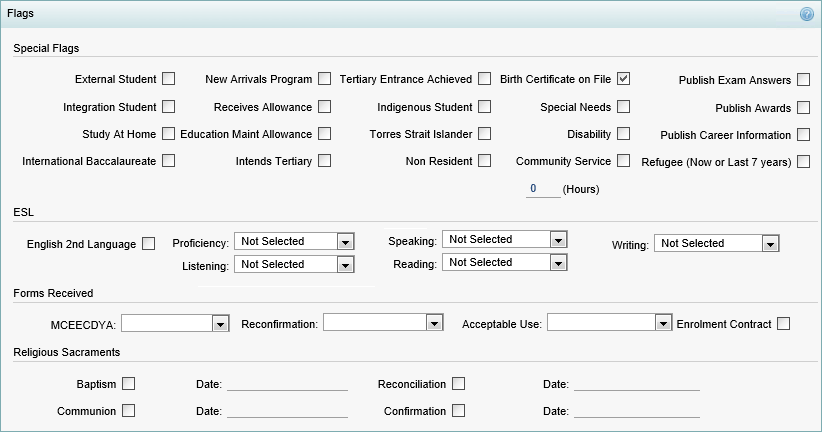Check Education Maint Allowance box

tap(325, 133)
